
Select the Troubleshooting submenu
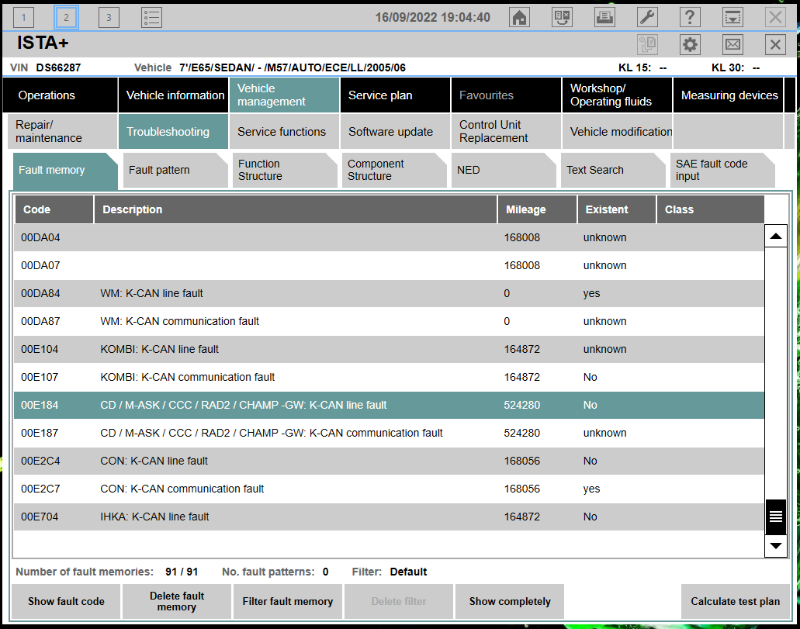point(173,132)
